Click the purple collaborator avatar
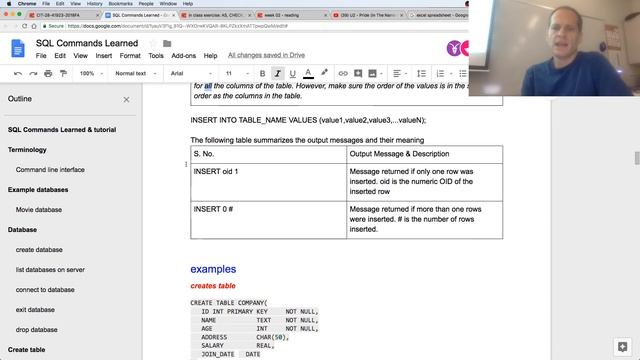 point(454,48)
